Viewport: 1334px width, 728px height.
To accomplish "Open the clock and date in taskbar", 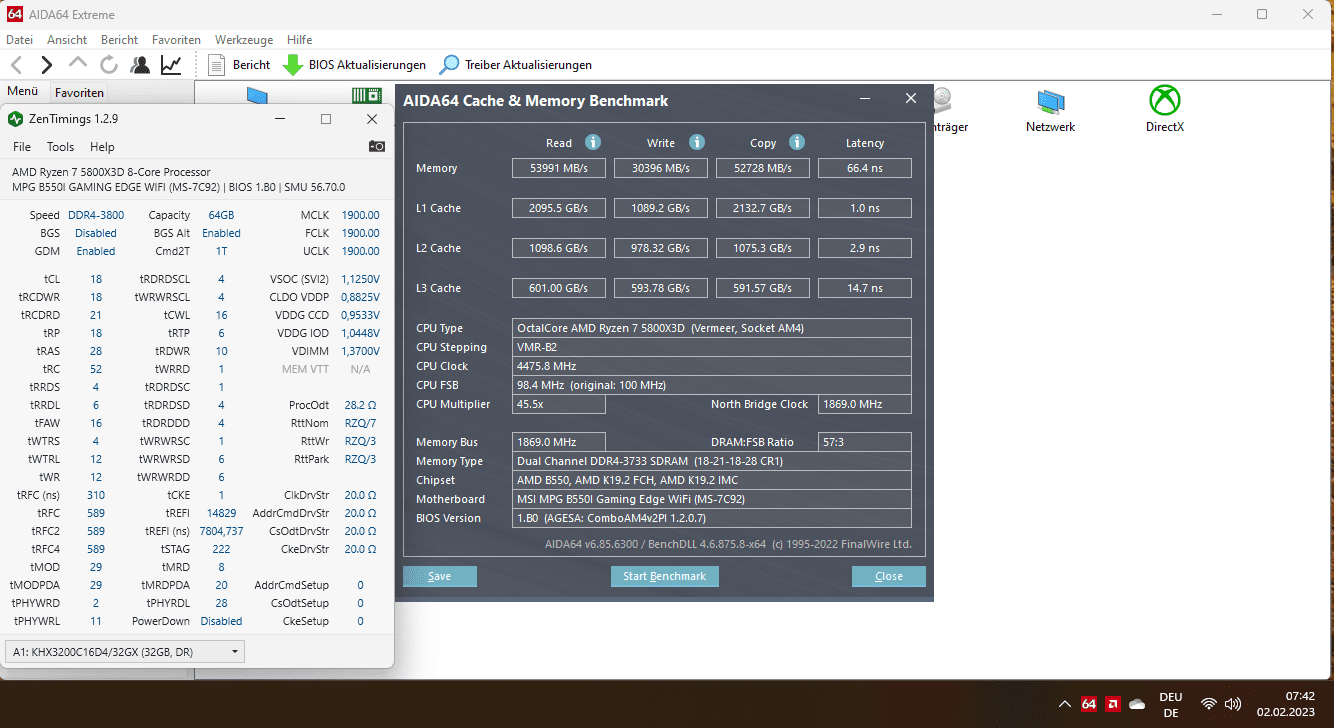I will point(1287,704).
